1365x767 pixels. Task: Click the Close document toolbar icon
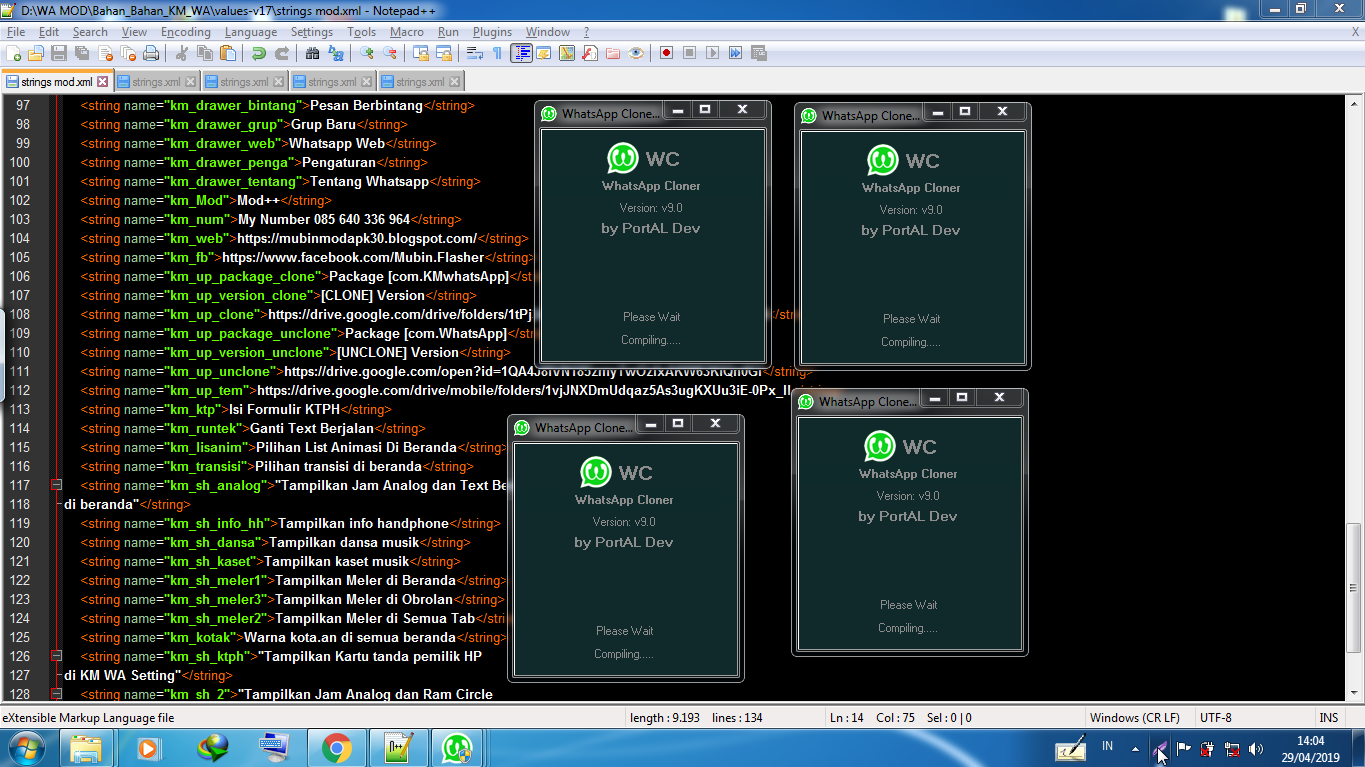pyautogui.click(x=105, y=53)
